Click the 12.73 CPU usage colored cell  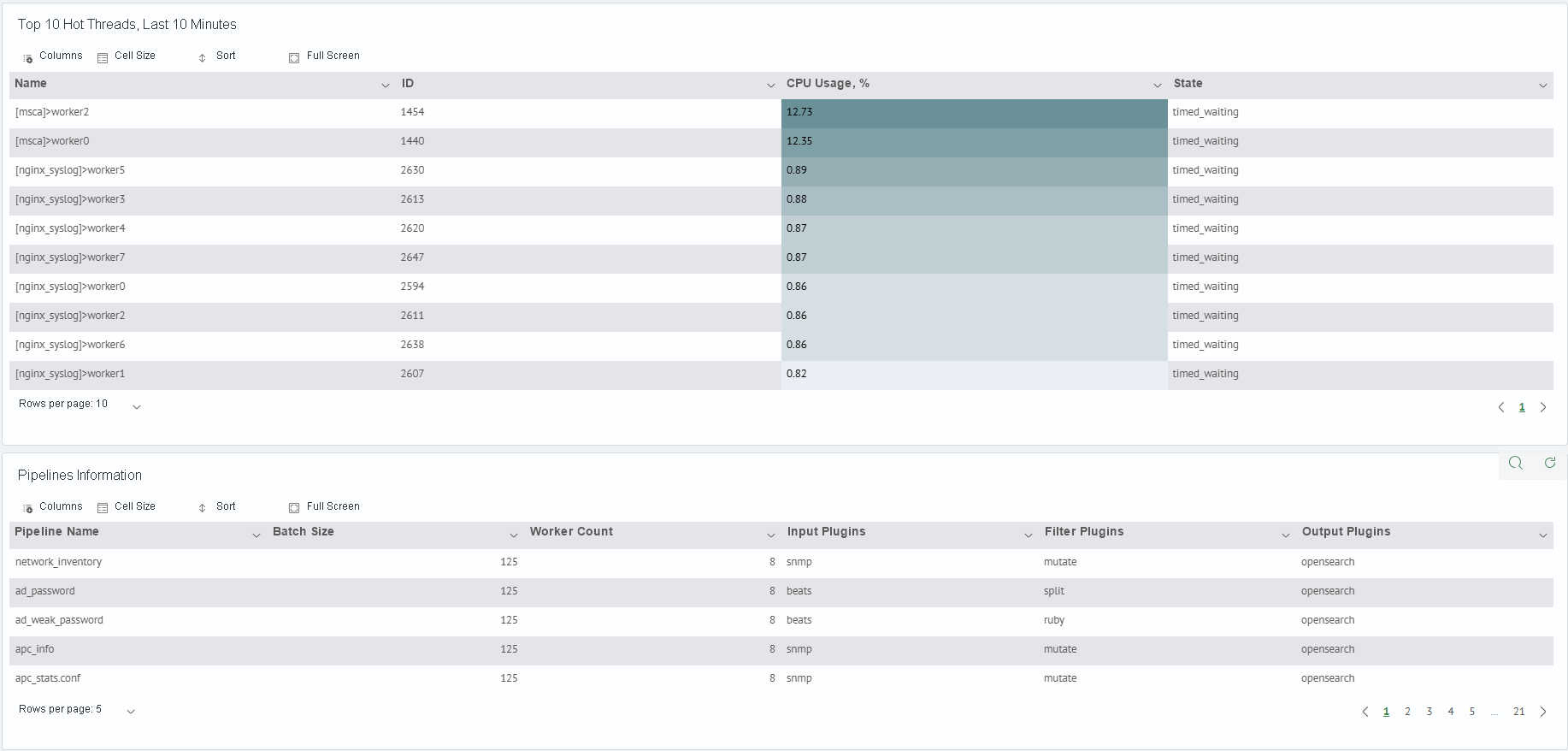(x=974, y=114)
